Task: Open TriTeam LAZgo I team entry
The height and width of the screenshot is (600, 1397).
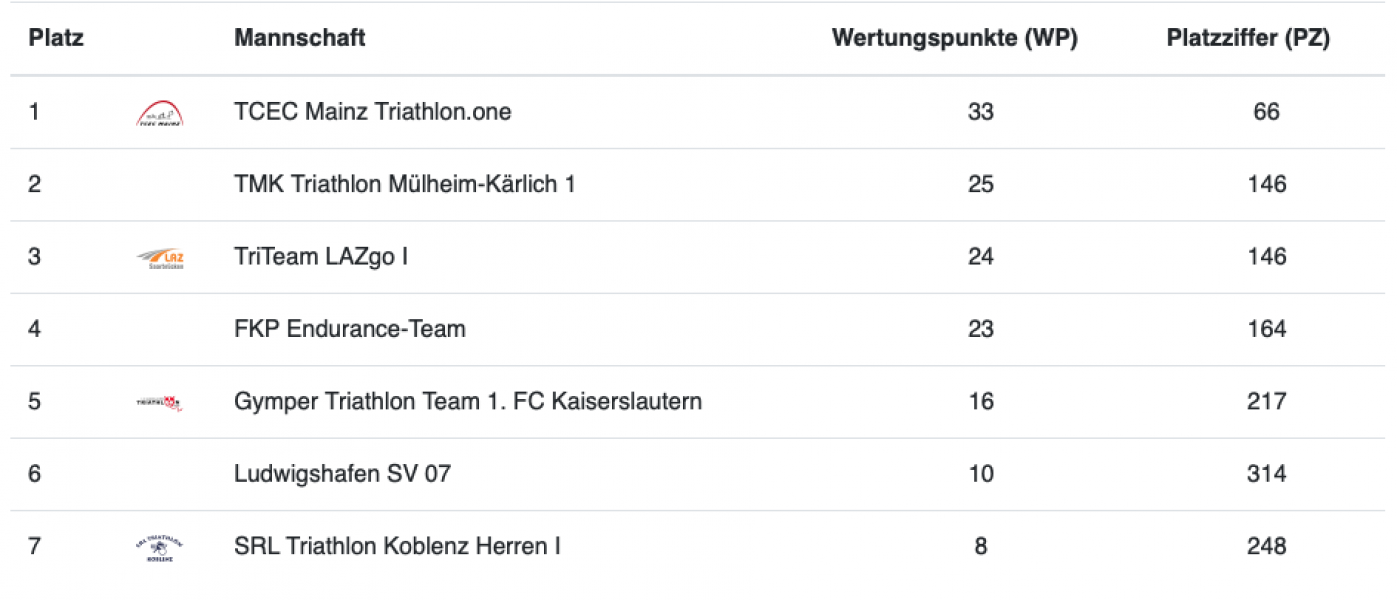Action: pyautogui.click(x=321, y=257)
